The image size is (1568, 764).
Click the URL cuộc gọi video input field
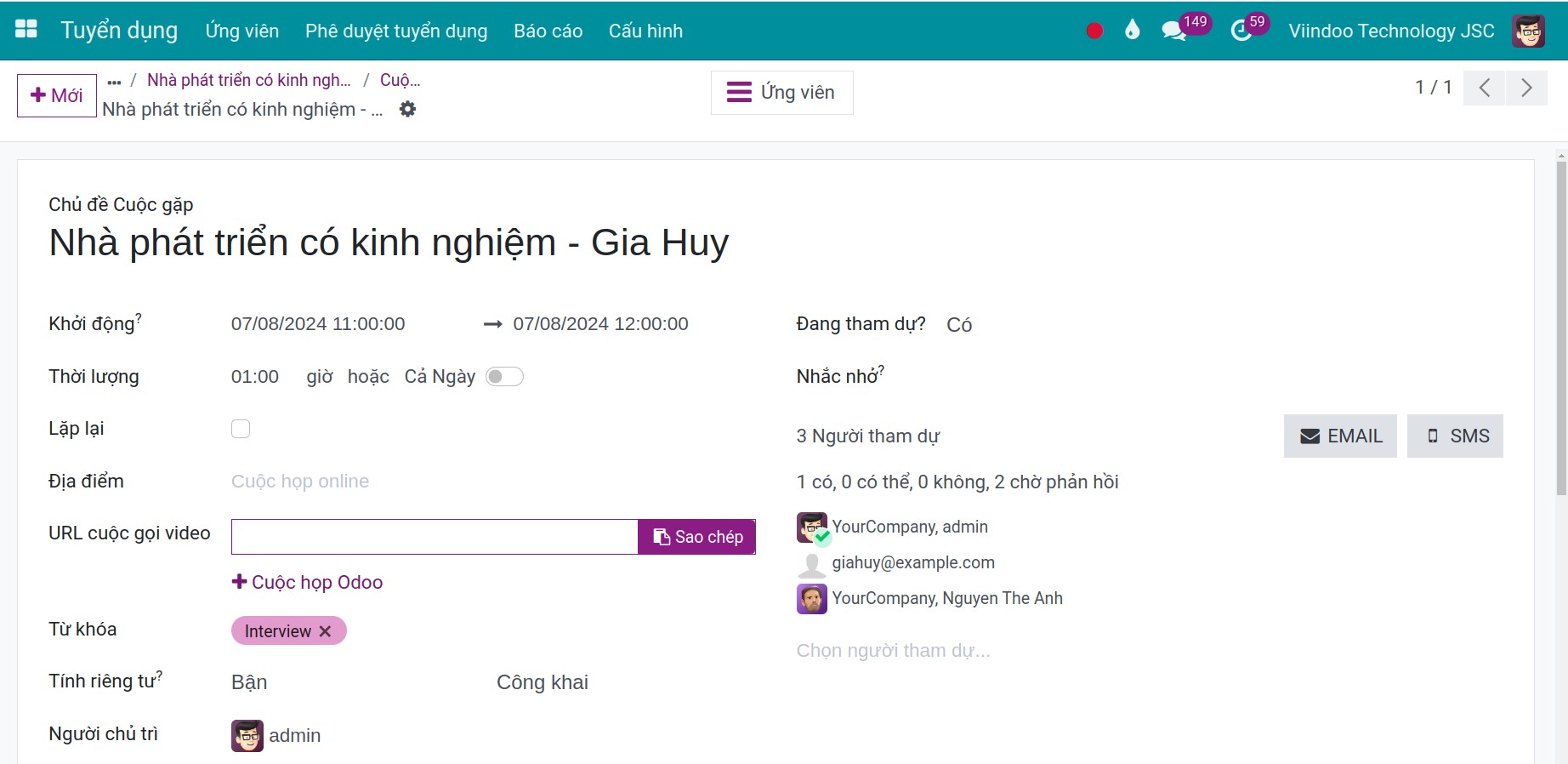435,537
